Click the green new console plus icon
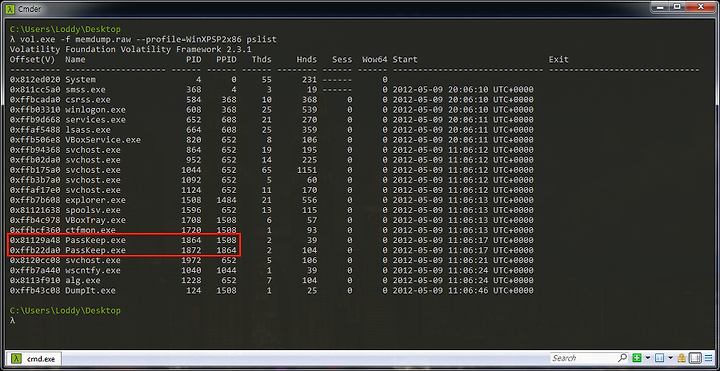The width and height of the screenshot is (720, 371). 637,358
